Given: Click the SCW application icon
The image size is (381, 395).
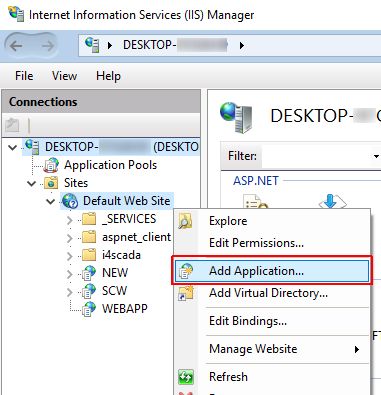Looking at the screenshot, I should click(89, 291).
